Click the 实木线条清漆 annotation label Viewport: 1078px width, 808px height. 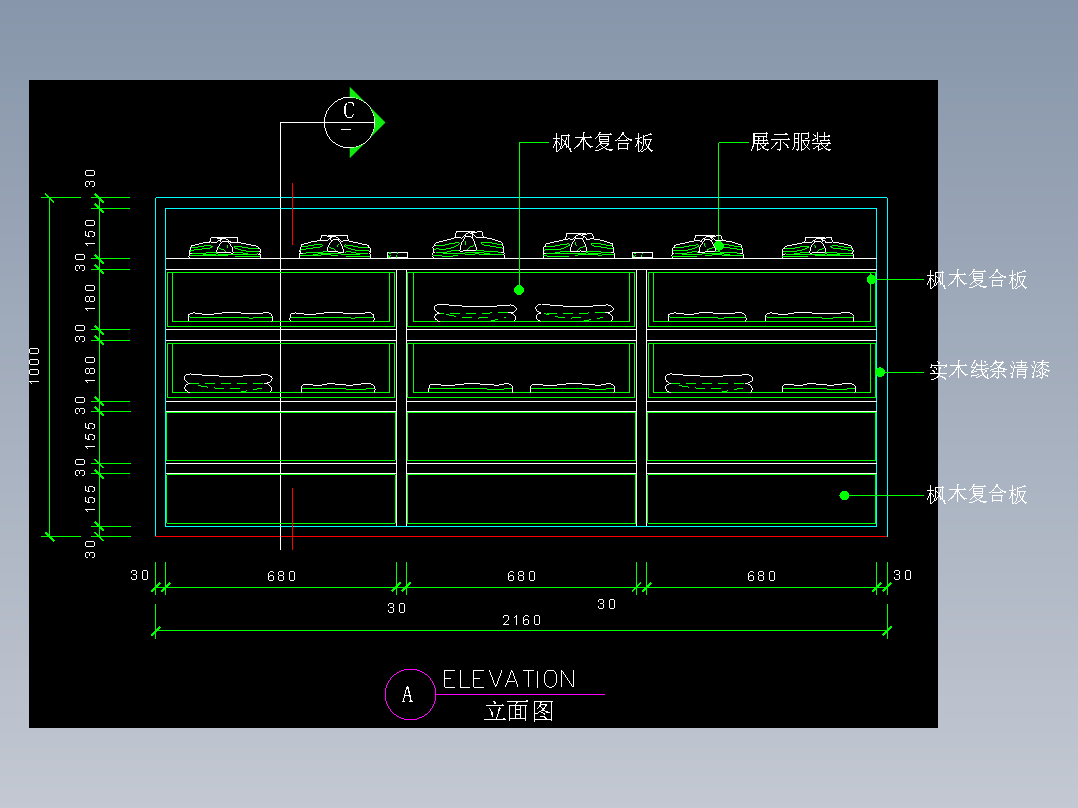[x=989, y=370]
